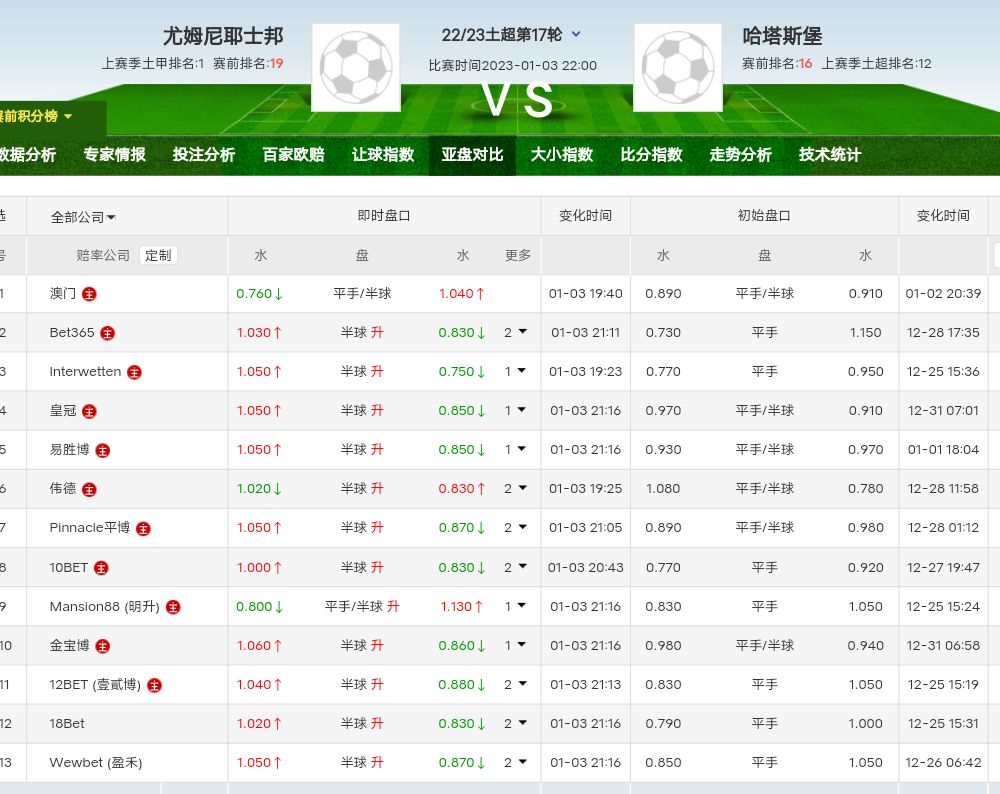Click the 哈塔斯堡 away team soccer ball logo
The height and width of the screenshot is (794, 1000).
coord(678,68)
